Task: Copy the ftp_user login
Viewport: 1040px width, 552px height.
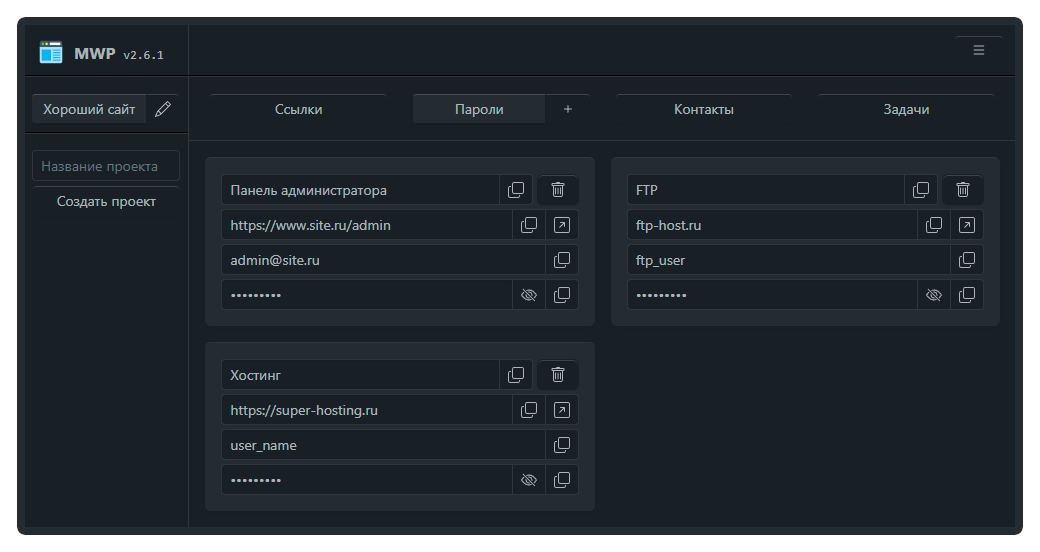Action: 967,260
